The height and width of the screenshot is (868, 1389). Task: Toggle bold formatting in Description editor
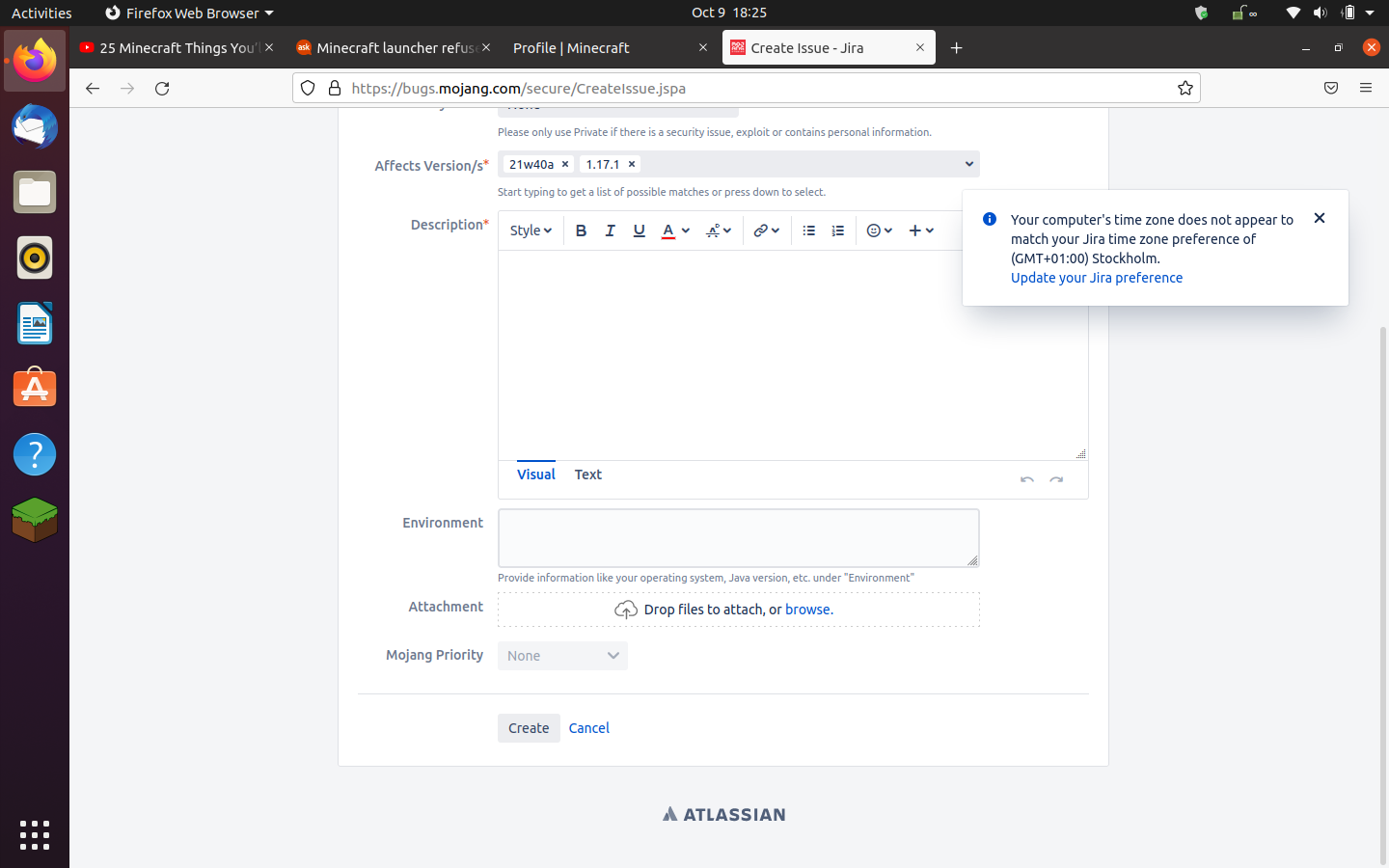pos(581,231)
